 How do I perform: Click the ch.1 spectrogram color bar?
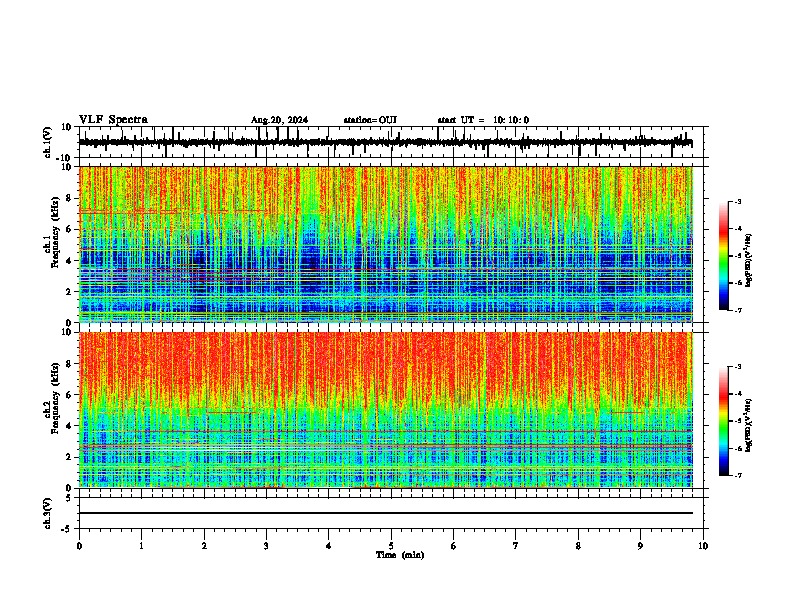point(724,256)
